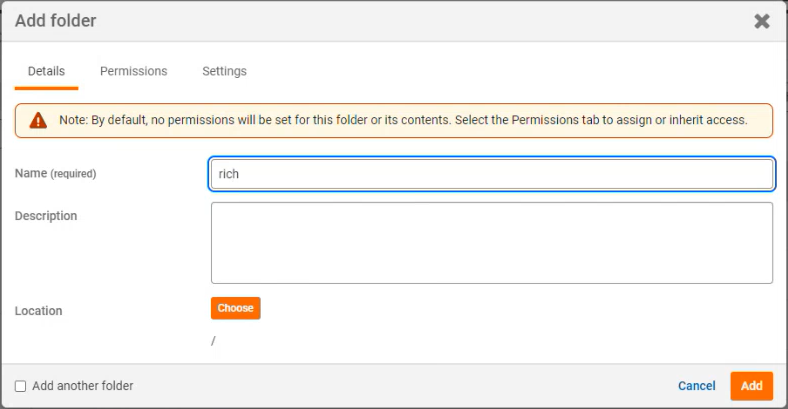Viewport: 788px width, 409px height.
Task: Switch to the Permissions tab
Action: (133, 71)
